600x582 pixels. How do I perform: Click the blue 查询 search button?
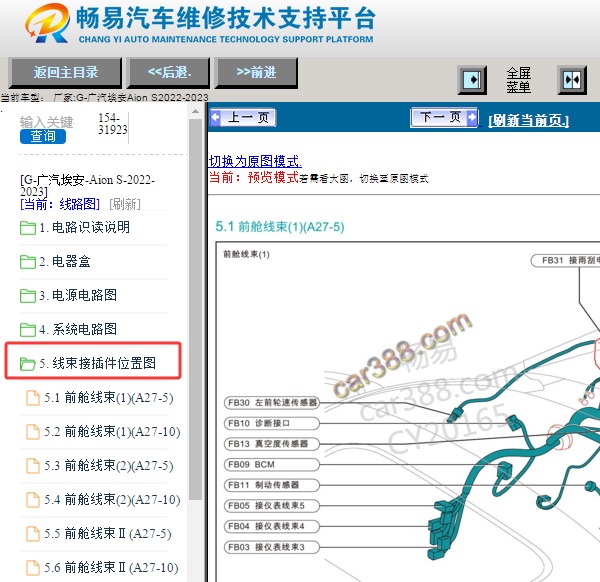(43, 137)
